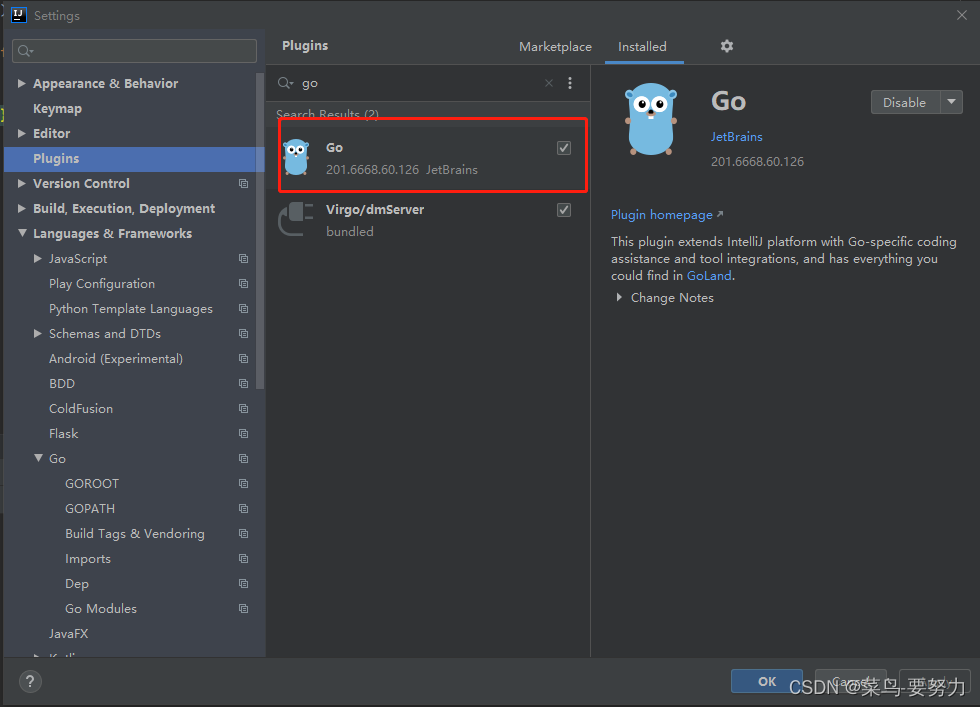The height and width of the screenshot is (707, 980).
Task: Select Keymap in the settings tree
Action: coord(58,108)
